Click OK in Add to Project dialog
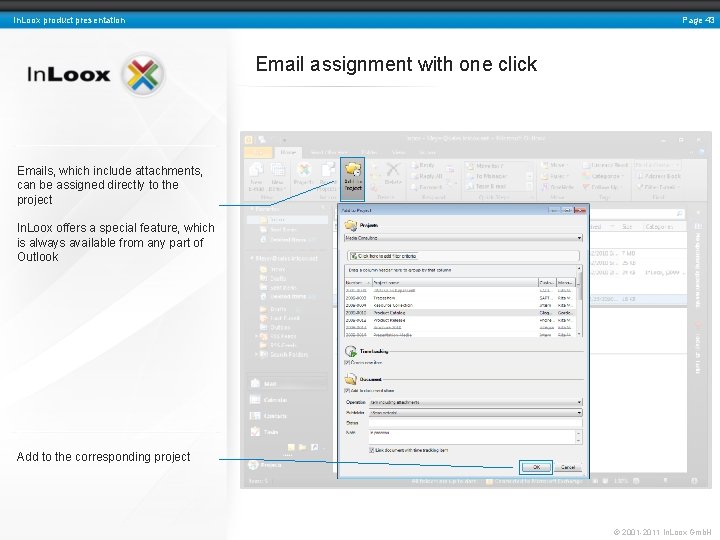This screenshot has height=540, width=720. [x=535, y=467]
